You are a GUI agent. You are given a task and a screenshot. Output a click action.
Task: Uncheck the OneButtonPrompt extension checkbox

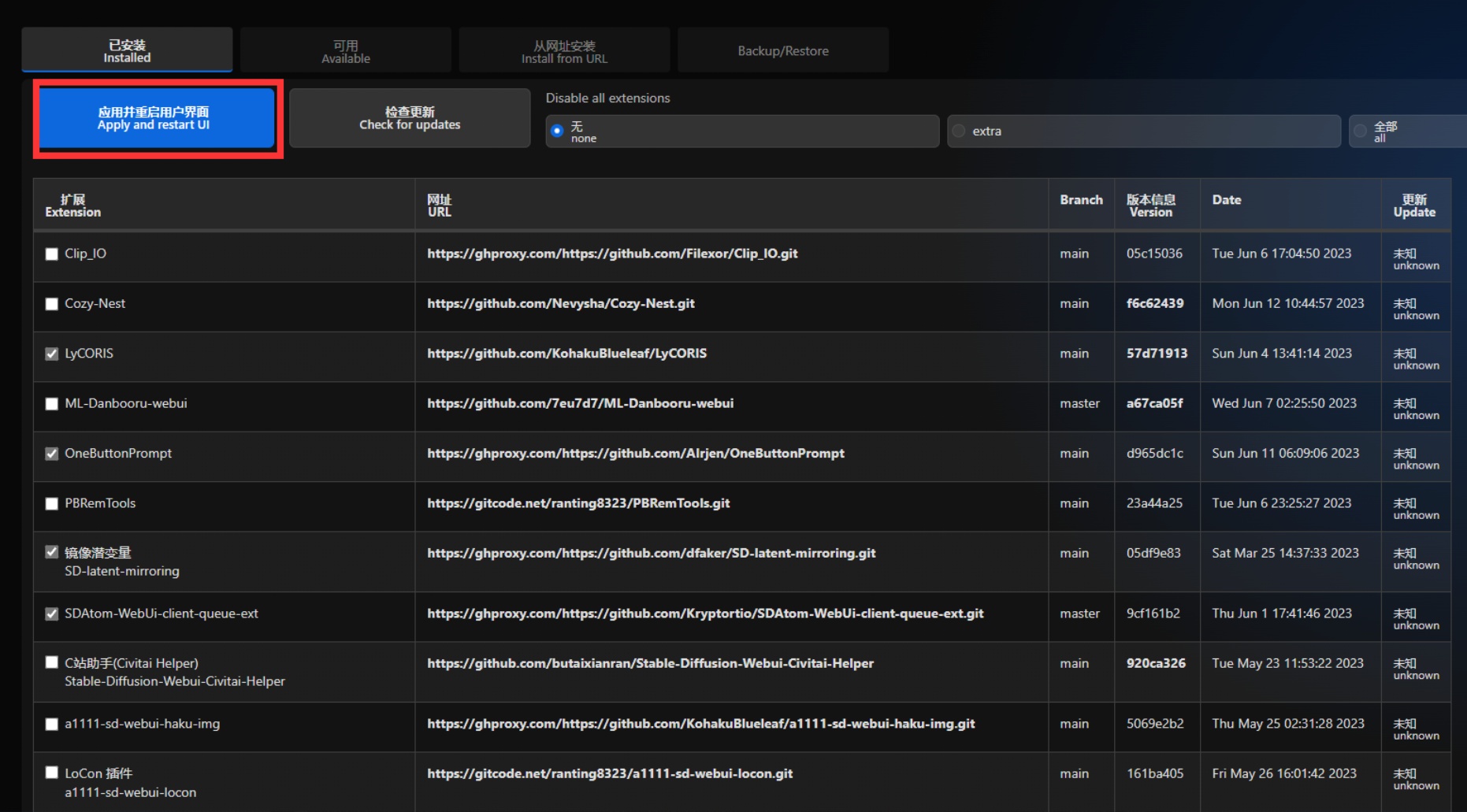(x=52, y=454)
